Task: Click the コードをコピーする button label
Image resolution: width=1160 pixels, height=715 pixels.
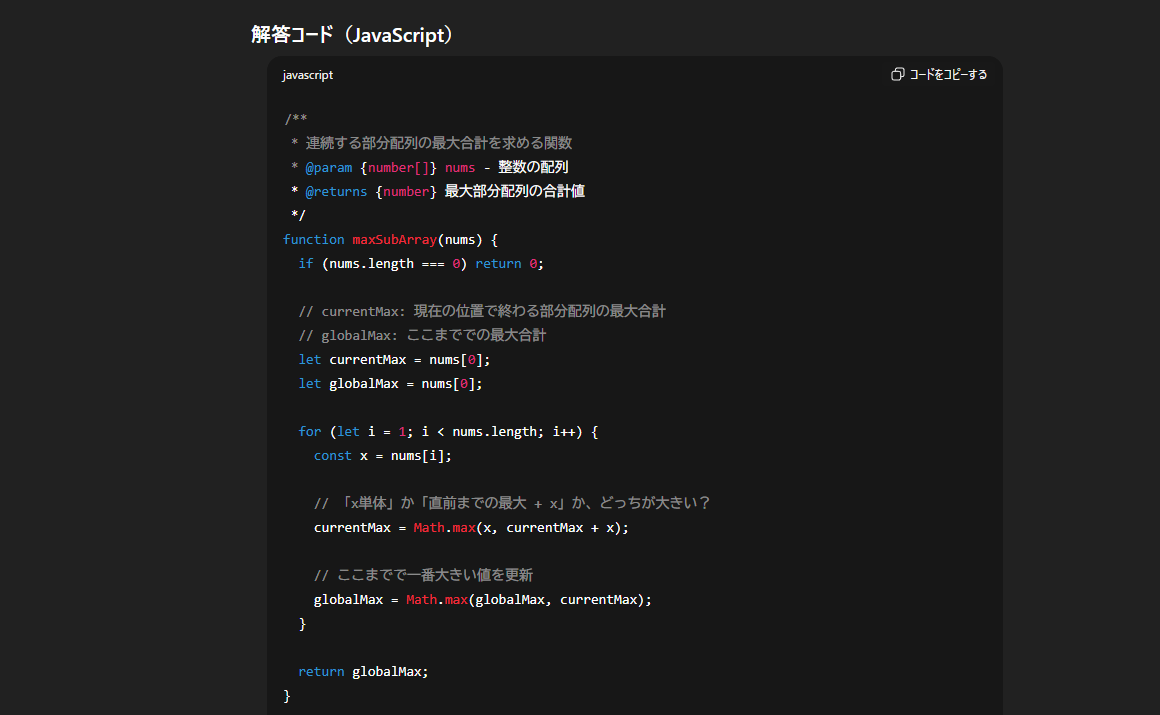Action: [x=948, y=74]
